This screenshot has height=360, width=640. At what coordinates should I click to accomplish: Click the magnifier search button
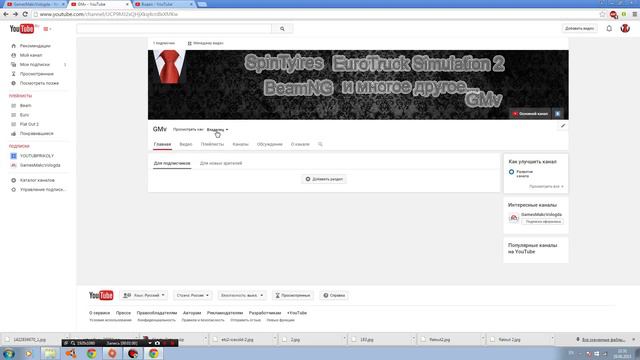click(282, 29)
